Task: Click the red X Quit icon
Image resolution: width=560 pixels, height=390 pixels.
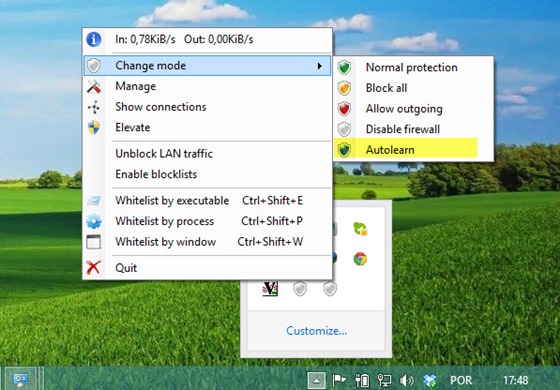Action: coord(93,268)
